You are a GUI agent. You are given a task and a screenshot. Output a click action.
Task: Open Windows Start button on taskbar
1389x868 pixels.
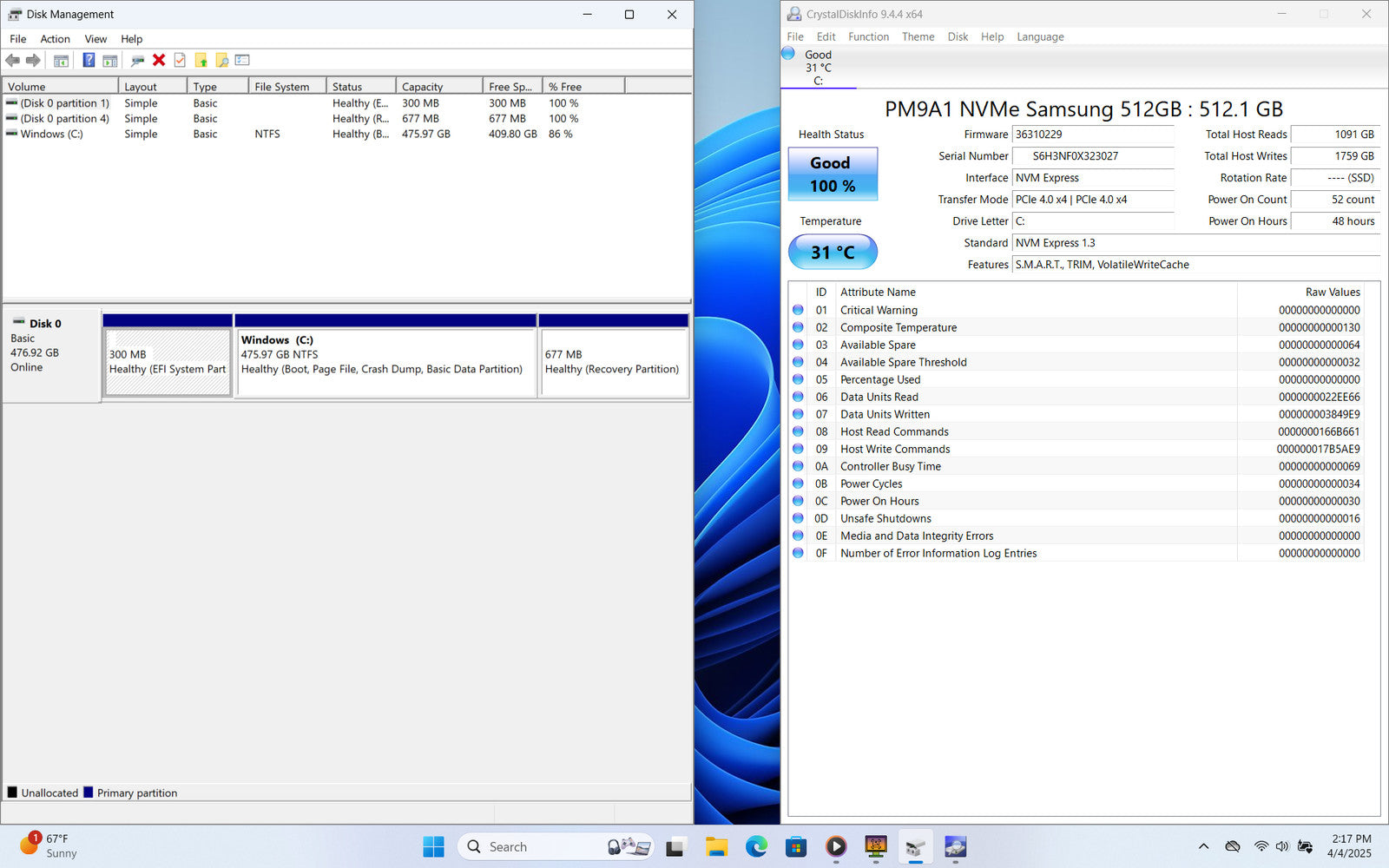pos(433,846)
